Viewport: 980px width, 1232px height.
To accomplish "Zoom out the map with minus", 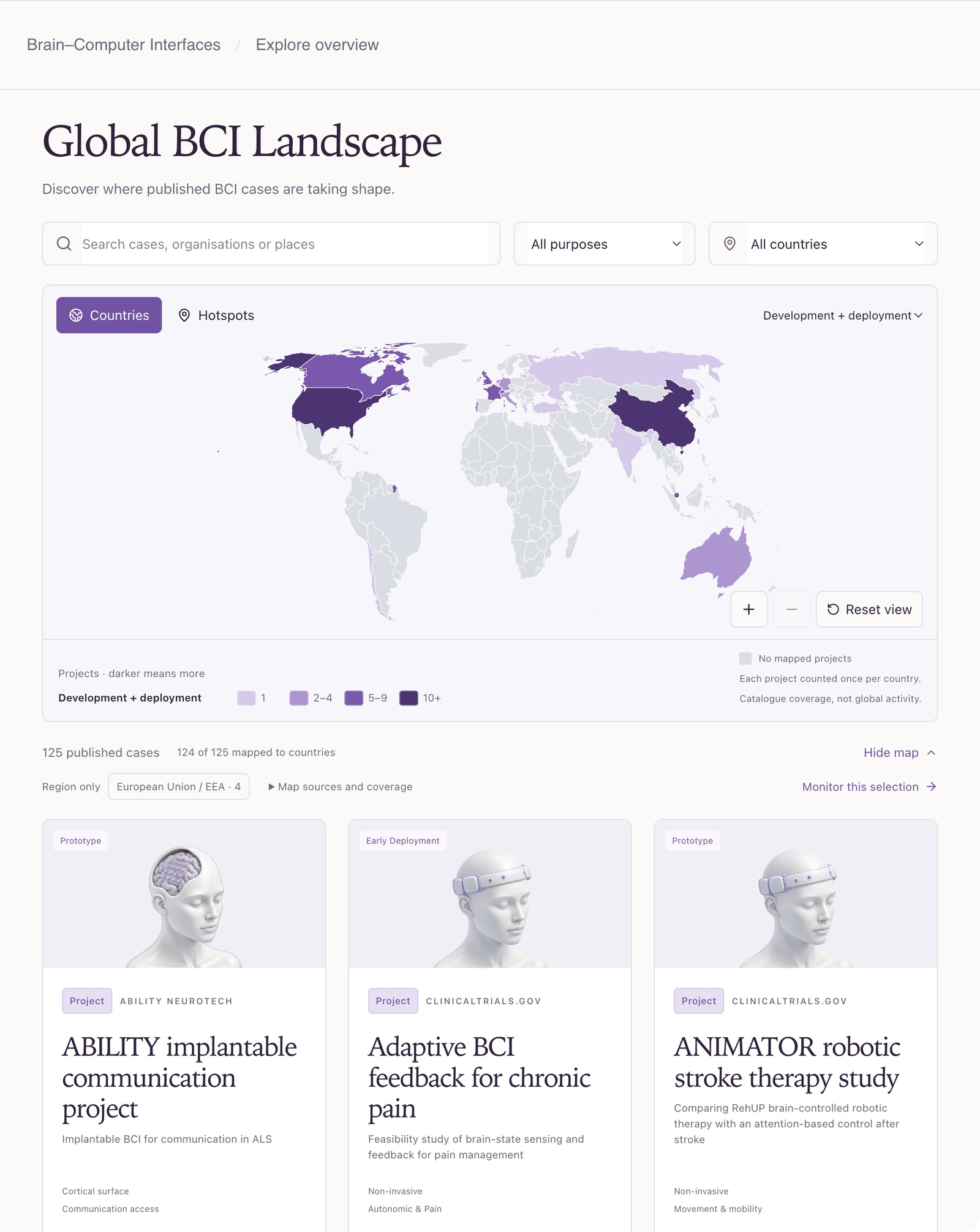I will (x=791, y=609).
